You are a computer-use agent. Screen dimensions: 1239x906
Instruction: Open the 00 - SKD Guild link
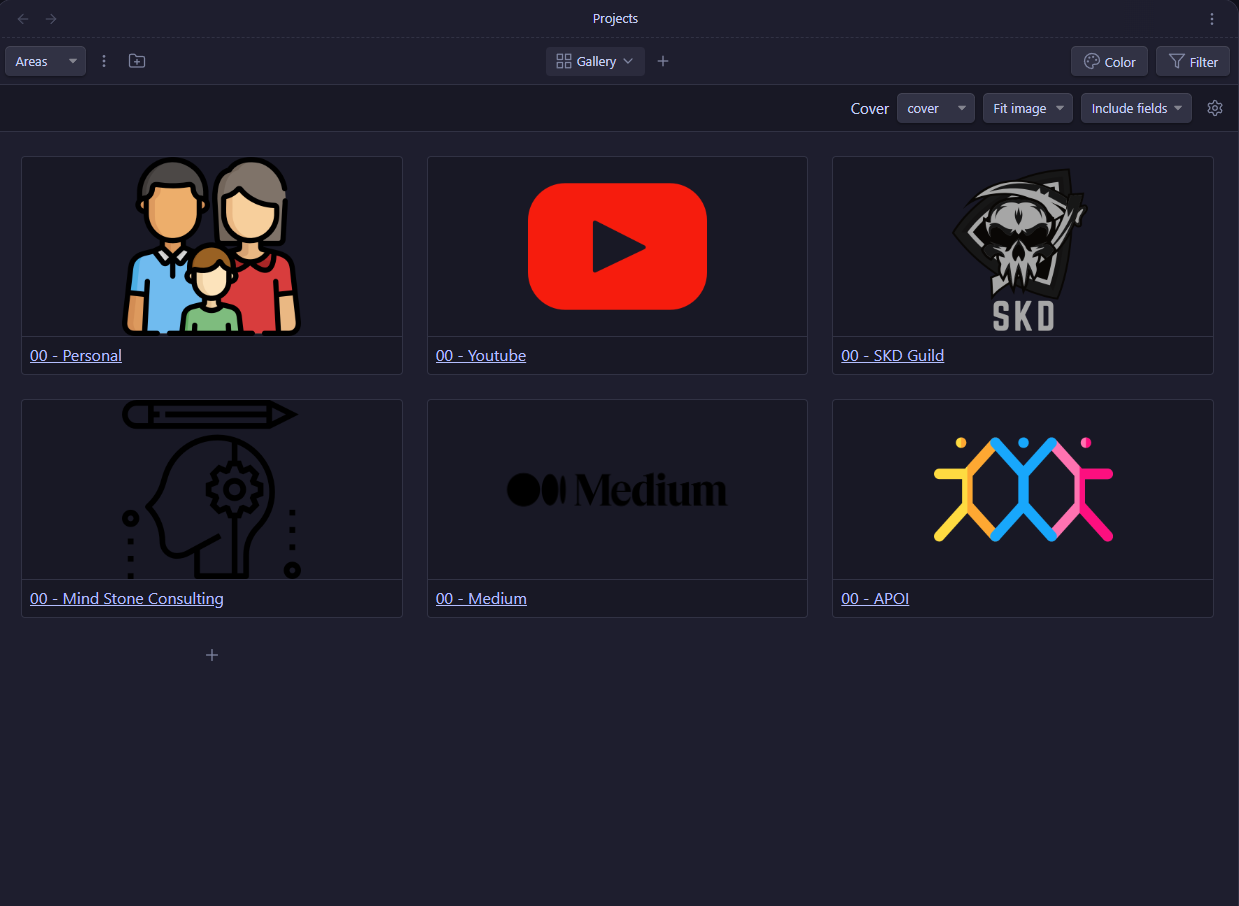(892, 355)
